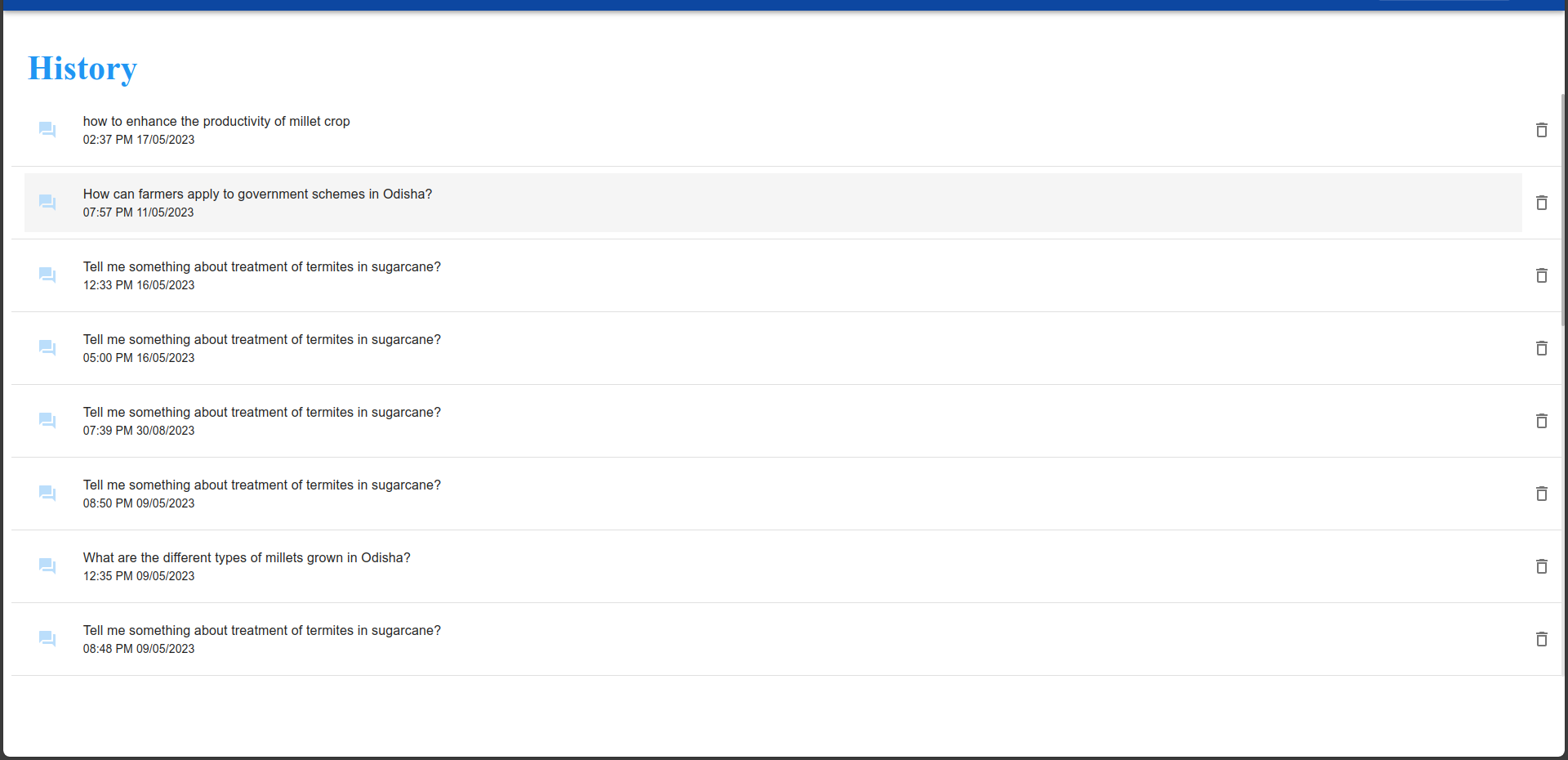Delete the termites entry dated 30/08/2023

click(x=1541, y=421)
